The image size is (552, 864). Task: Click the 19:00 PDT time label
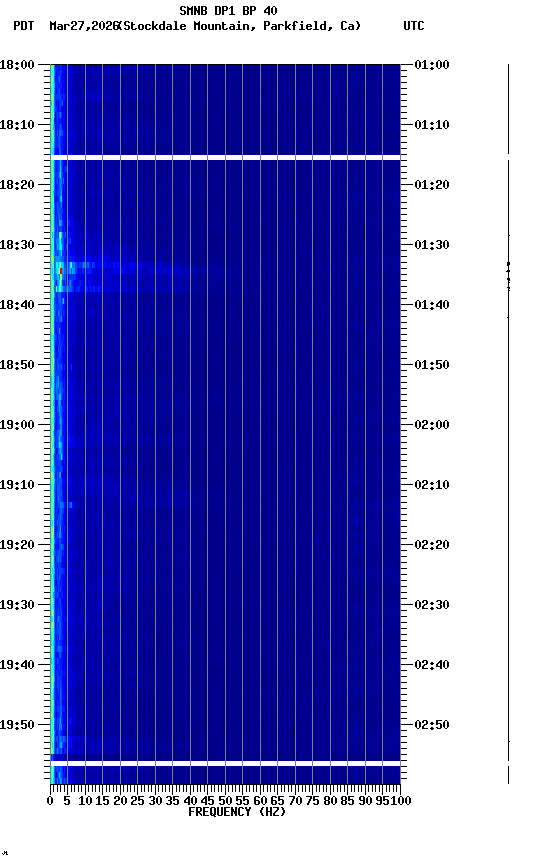(17, 425)
